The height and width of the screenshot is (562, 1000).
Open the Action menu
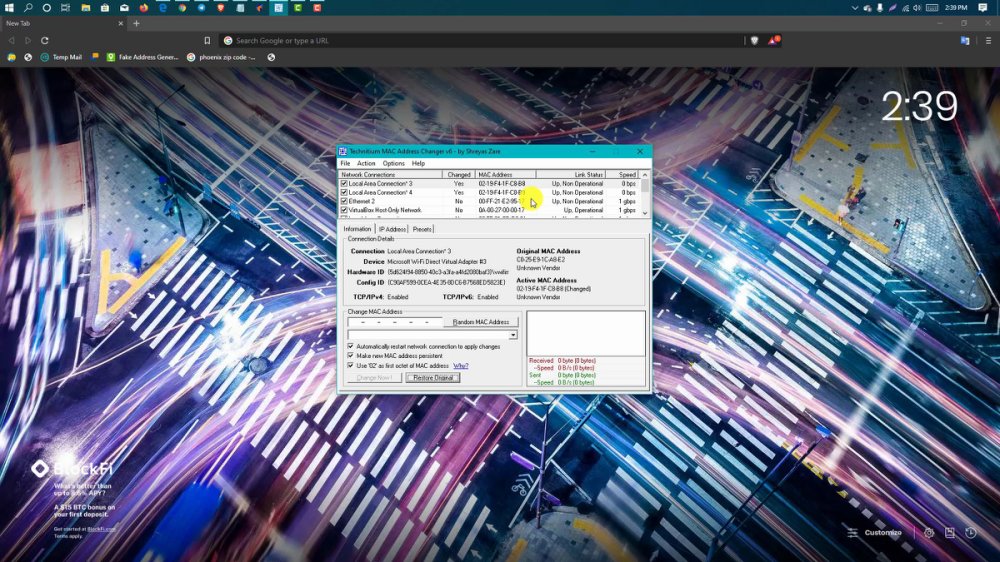click(x=366, y=163)
